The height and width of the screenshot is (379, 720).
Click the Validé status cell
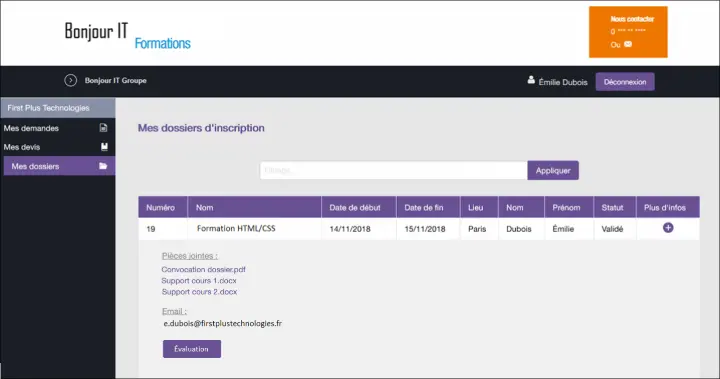tap(615, 229)
